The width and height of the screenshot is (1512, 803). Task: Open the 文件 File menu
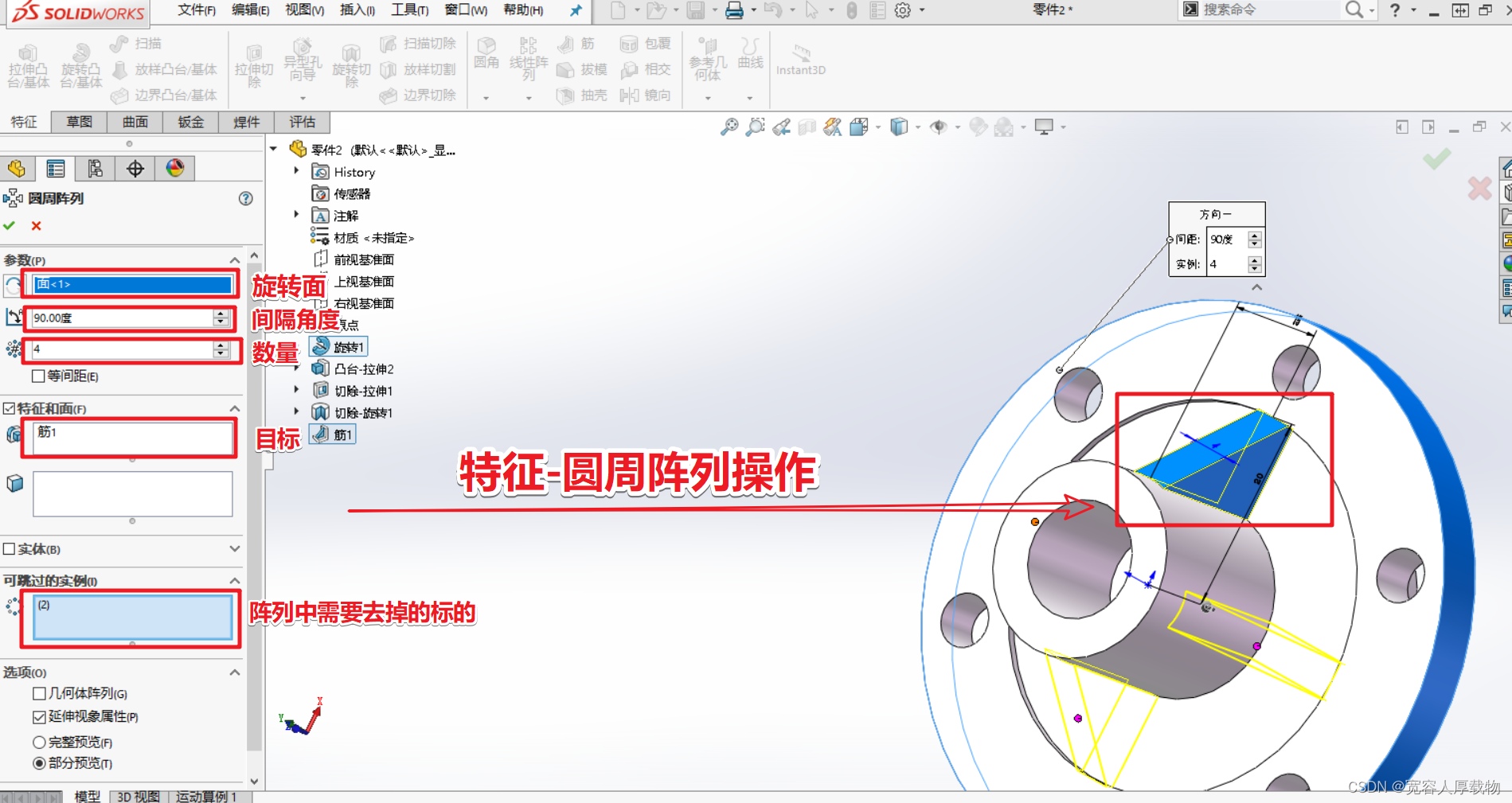click(x=197, y=10)
